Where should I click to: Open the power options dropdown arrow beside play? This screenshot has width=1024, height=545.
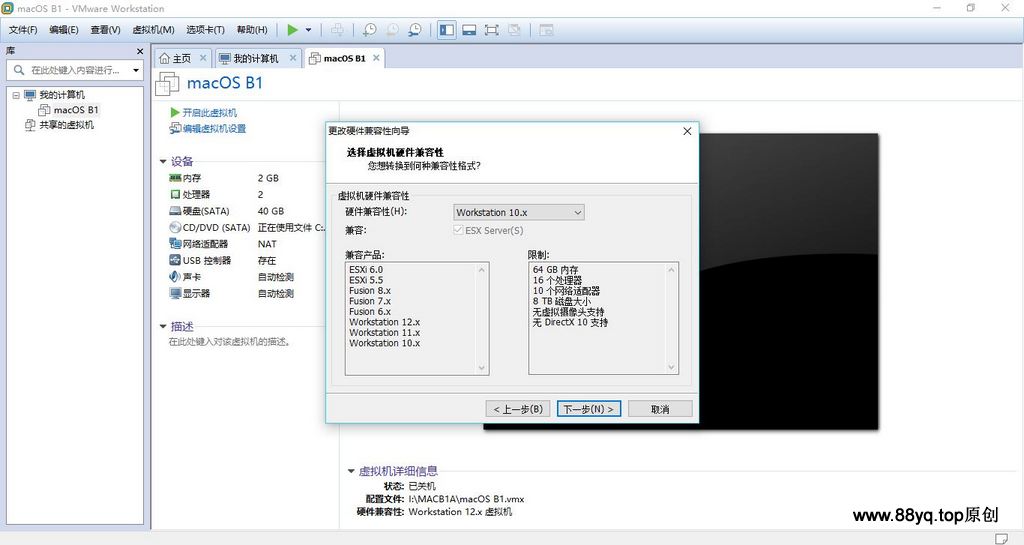click(x=308, y=30)
